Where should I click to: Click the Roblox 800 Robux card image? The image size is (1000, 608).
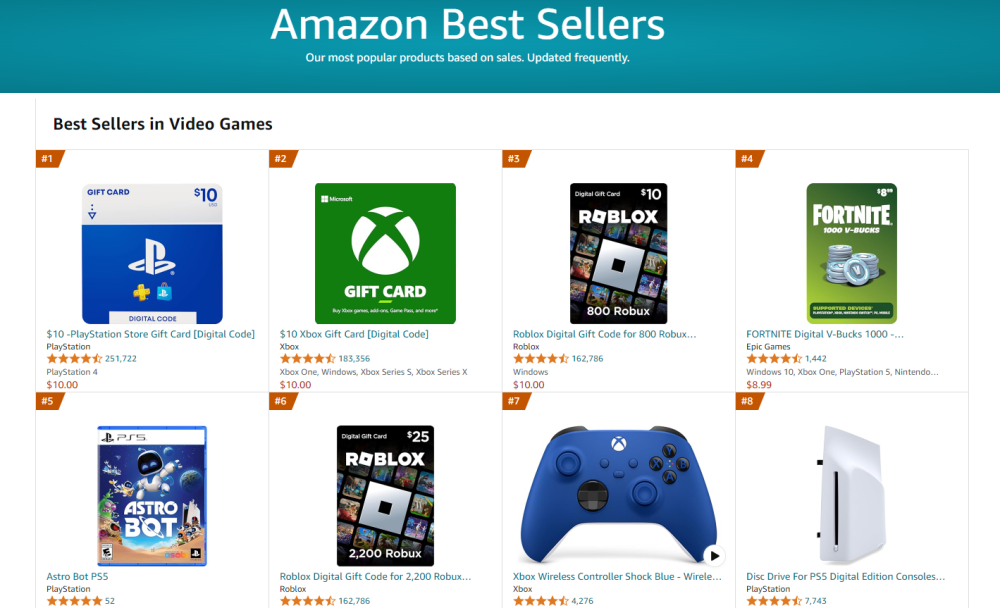(x=618, y=253)
